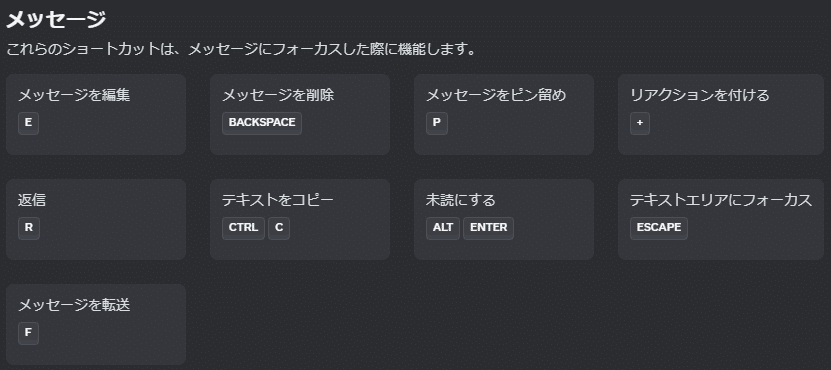
Task: Click the E key badge for メッセージを編集
Action: point(29,123)
